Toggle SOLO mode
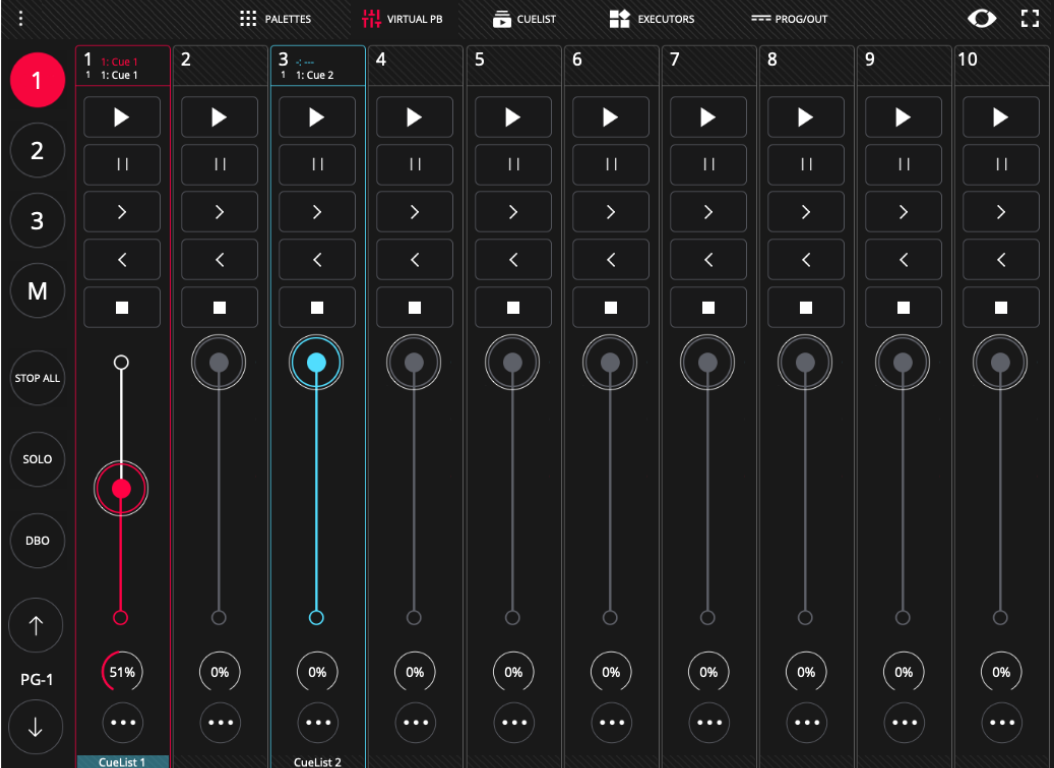1054x768 pixels. [37, 459]
